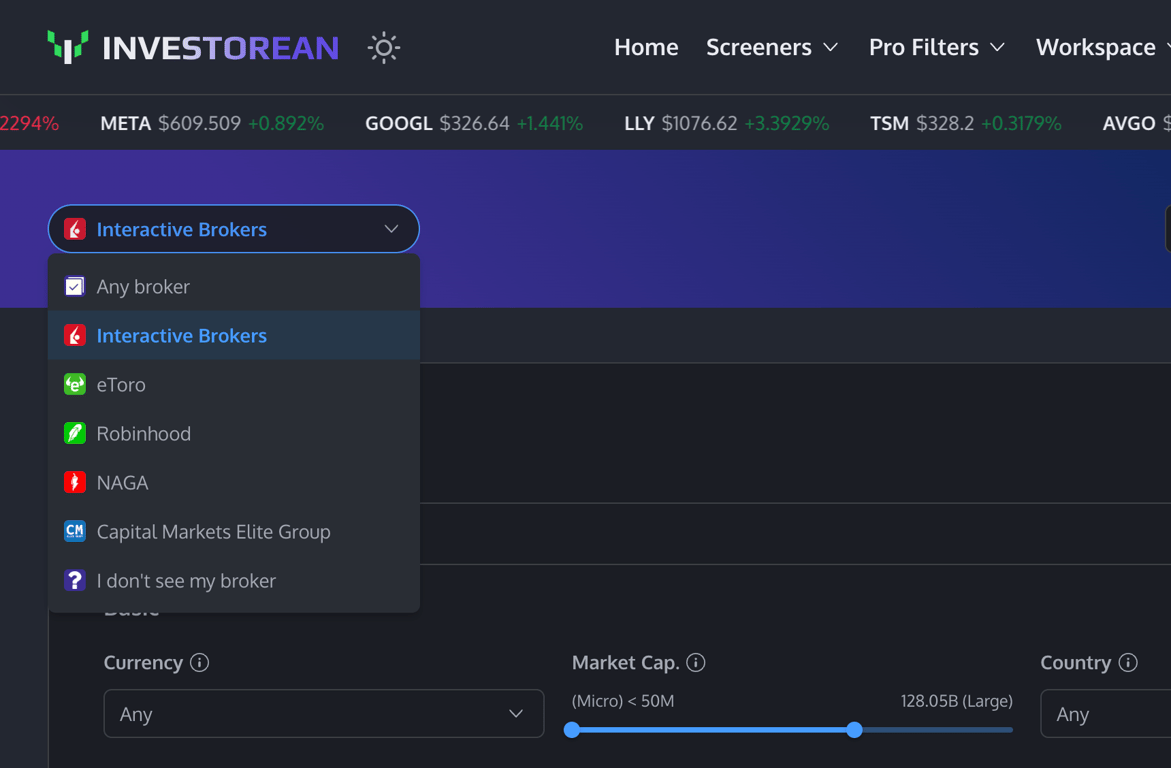This screenshot has height=768, width=1171.
Task: Click the LLY change +3.3929%
Action: [x=787, y=123]
